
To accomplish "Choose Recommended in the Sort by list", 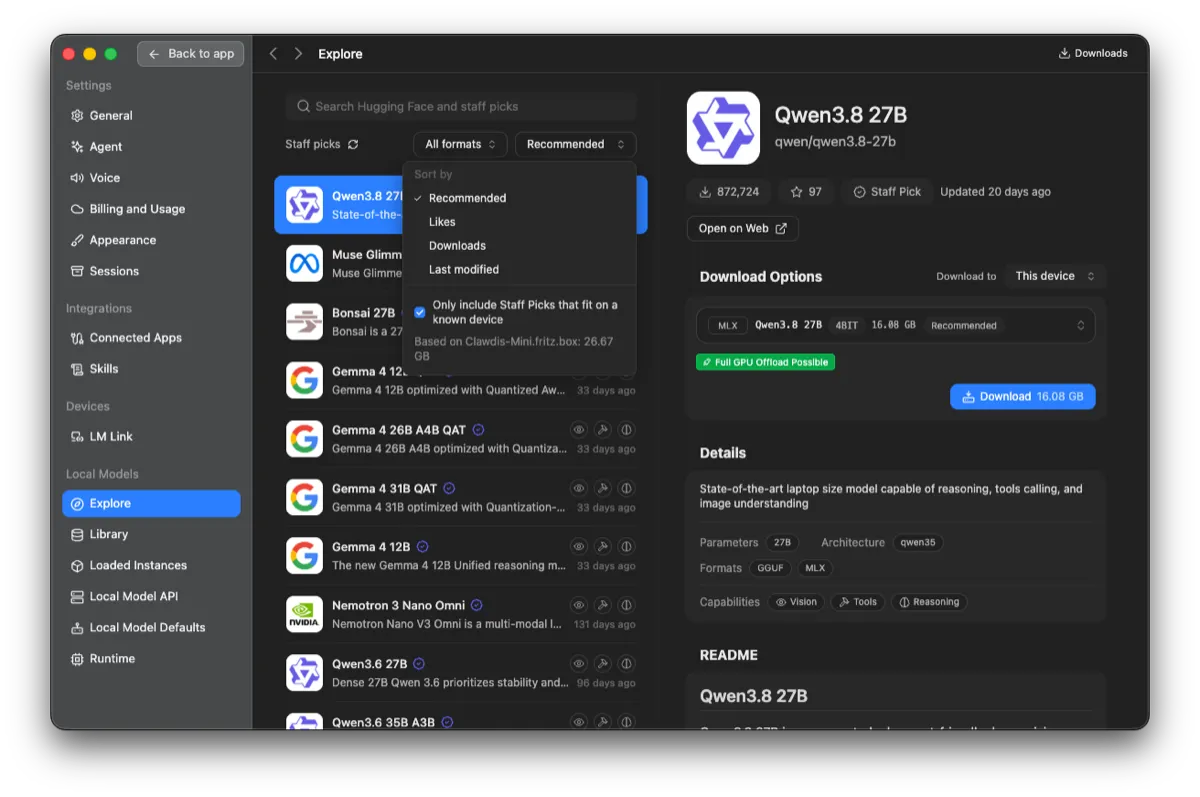I will [519, 198].
